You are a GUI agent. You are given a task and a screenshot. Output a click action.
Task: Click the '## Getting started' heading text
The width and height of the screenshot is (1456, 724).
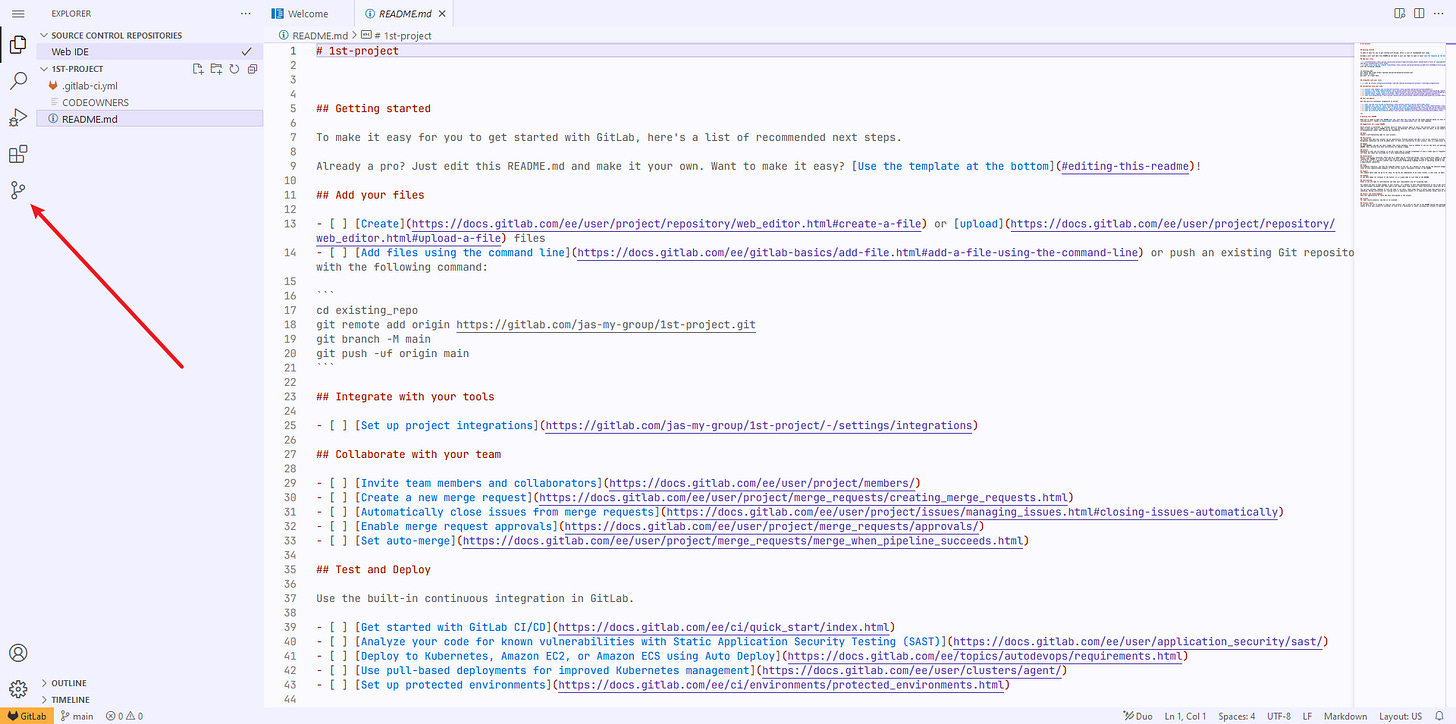point(373,109)
